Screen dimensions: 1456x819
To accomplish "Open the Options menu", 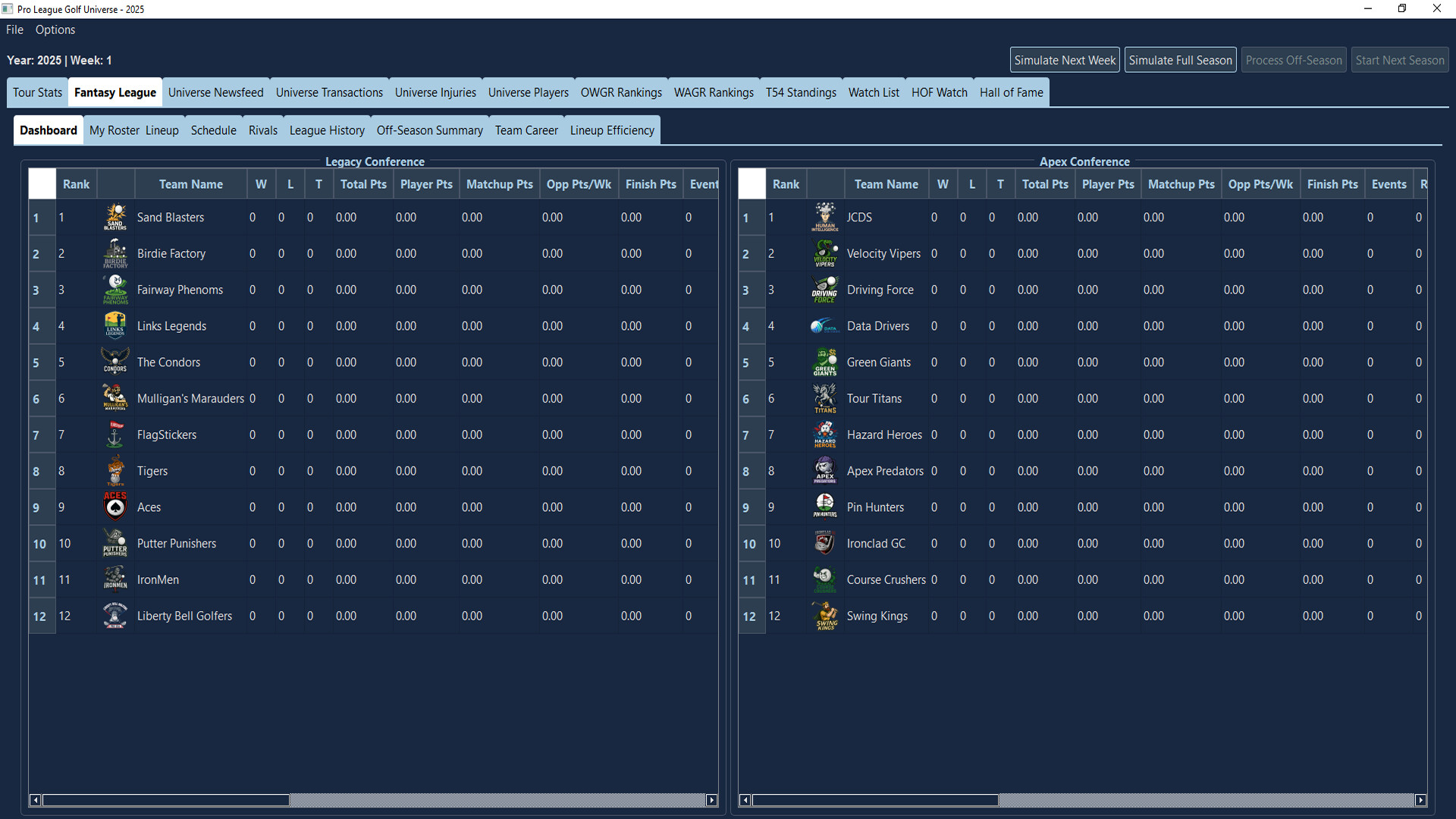I will (x=55, y=30).
